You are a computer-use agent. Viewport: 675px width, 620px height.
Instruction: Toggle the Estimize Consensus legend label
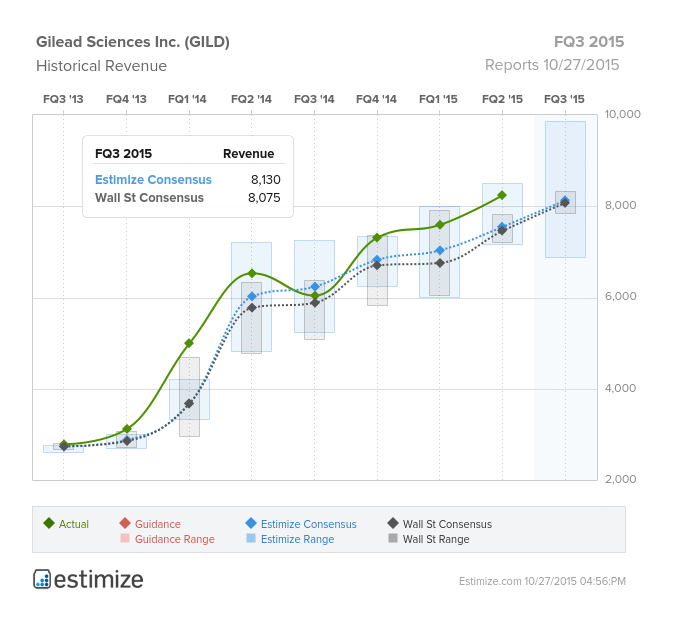tap(309, 524)
